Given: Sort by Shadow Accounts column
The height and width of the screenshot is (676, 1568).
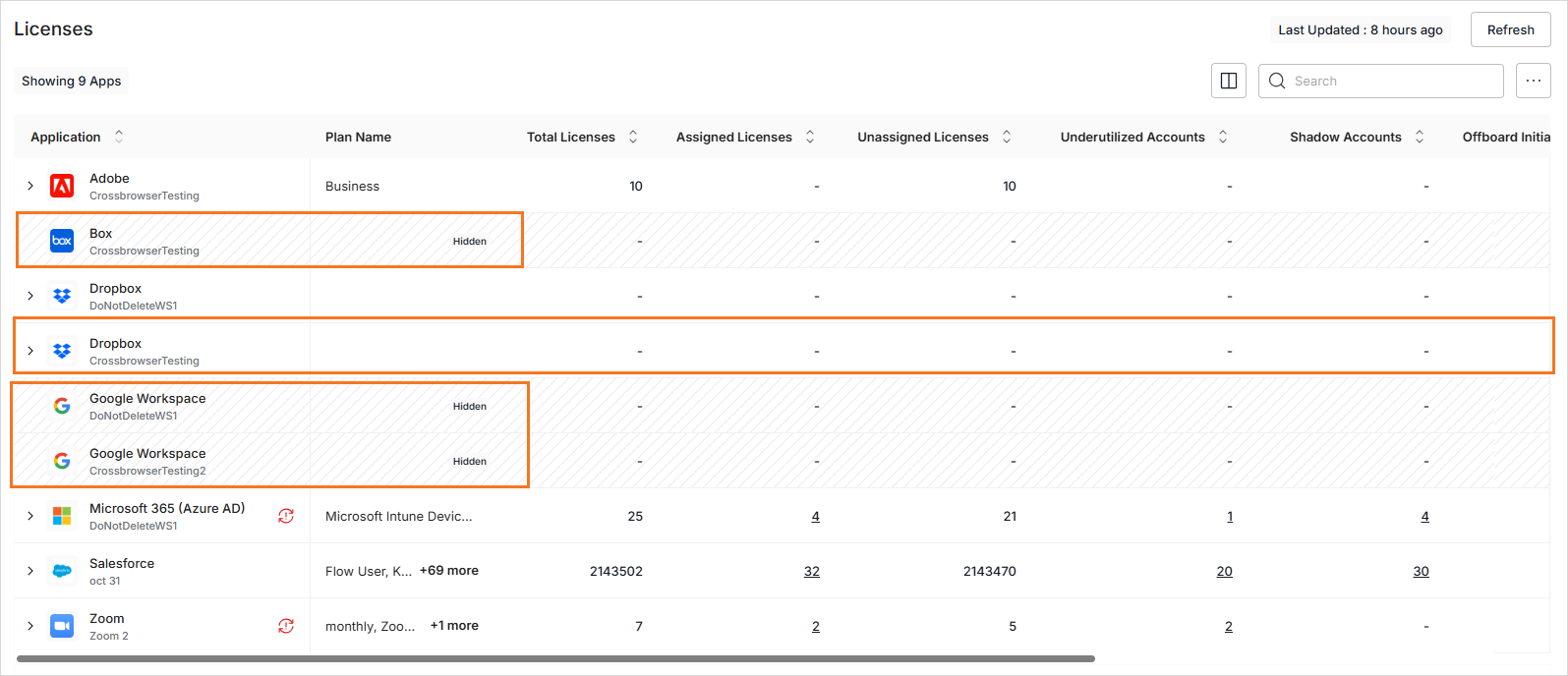Looking at the screenshot, I should click(x=1420, y=137).
